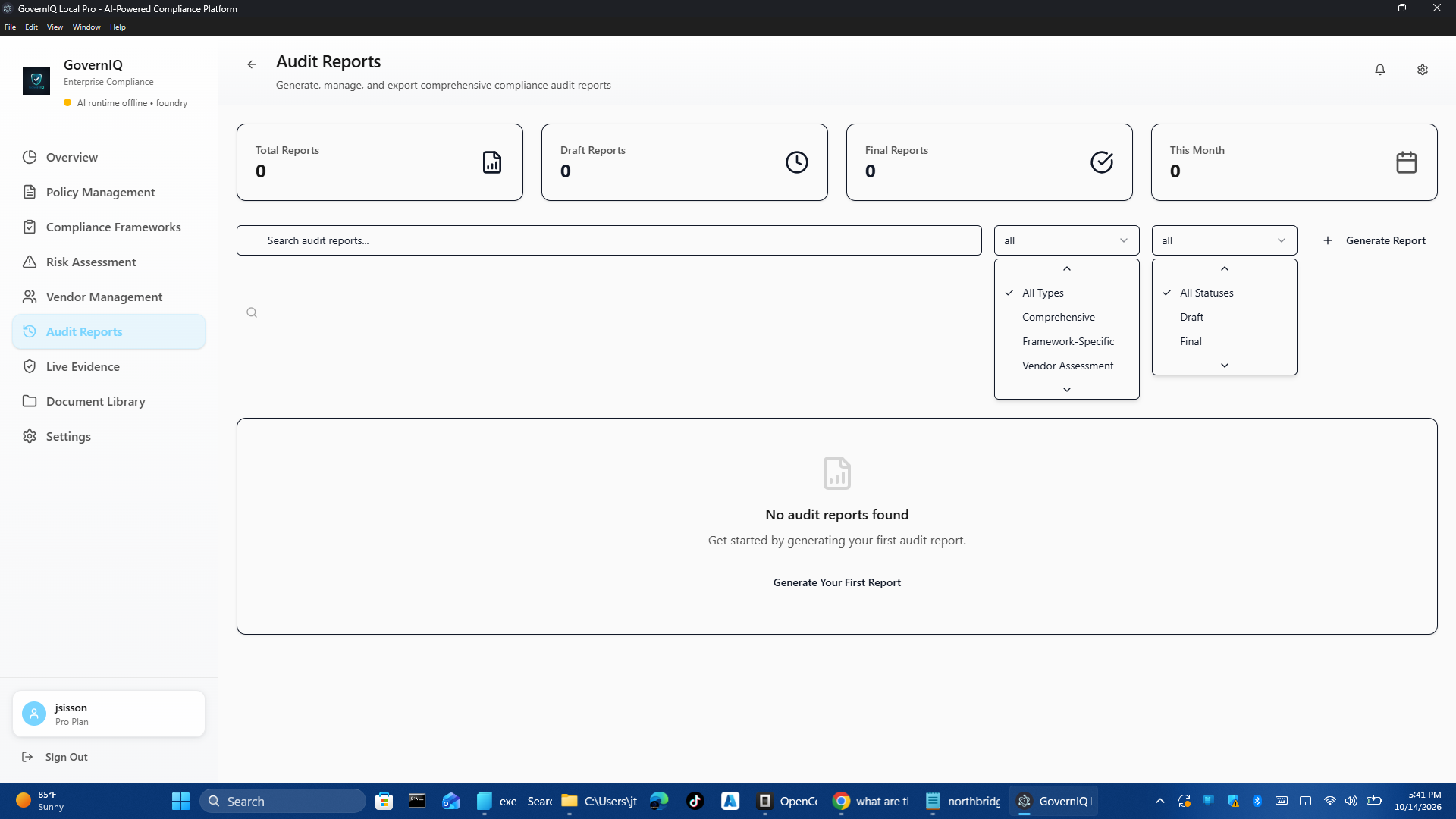The image size is (1456, 819).
Task: Click the empty-state report icon
Action: (x=837, y=473)
